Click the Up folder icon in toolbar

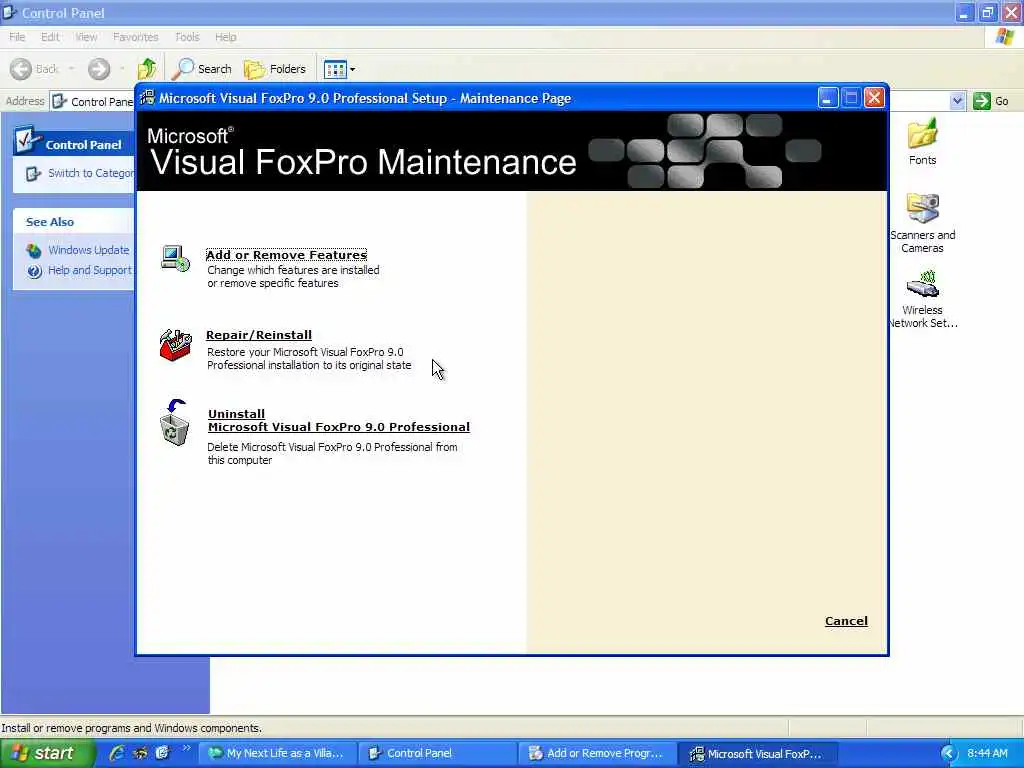(147, 69)
